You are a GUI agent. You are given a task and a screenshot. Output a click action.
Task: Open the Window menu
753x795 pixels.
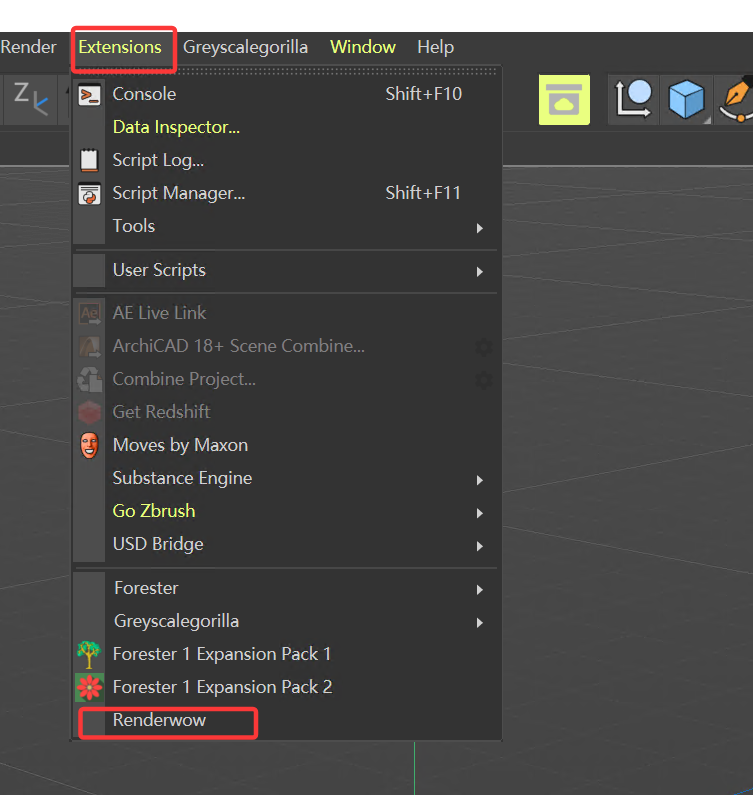point(363,47)
